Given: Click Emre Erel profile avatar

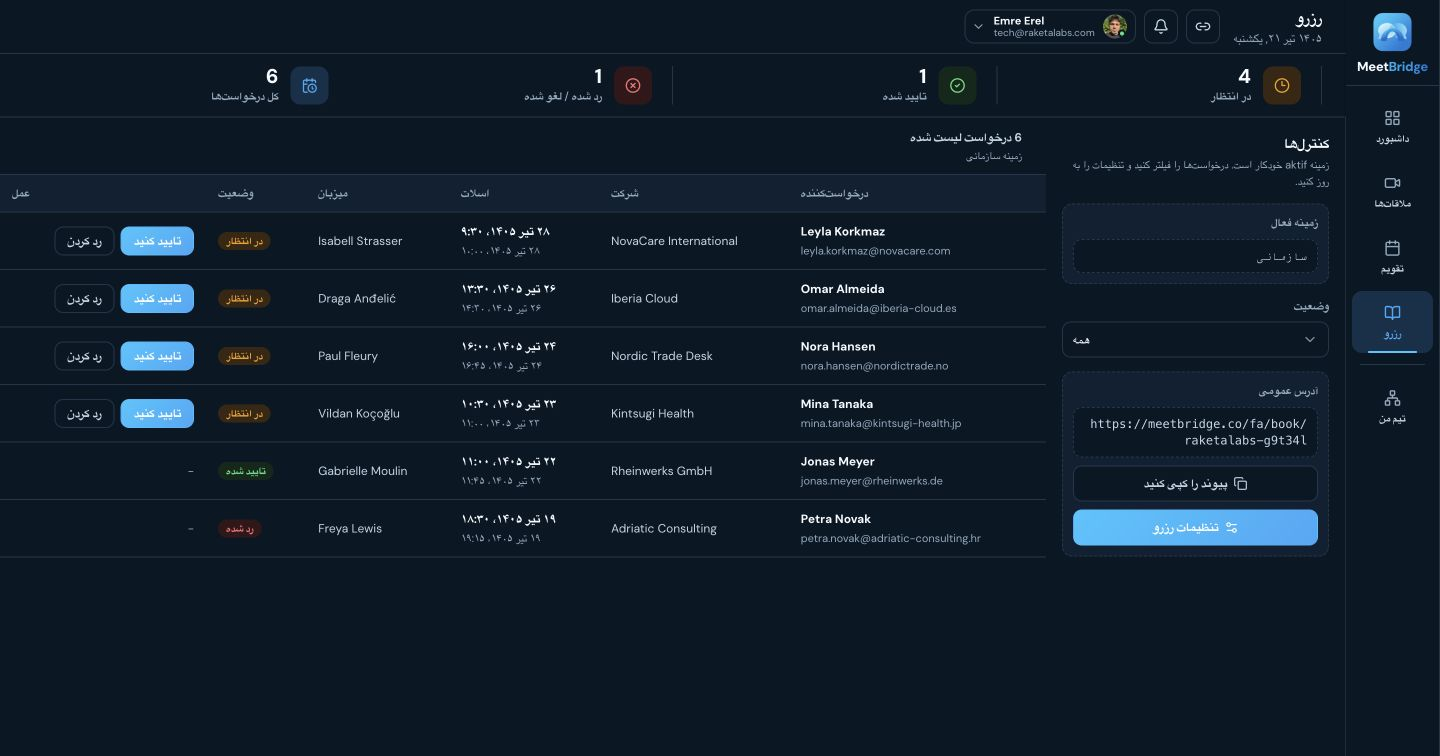Looking at the screenshot, I should coord(1115,27).
